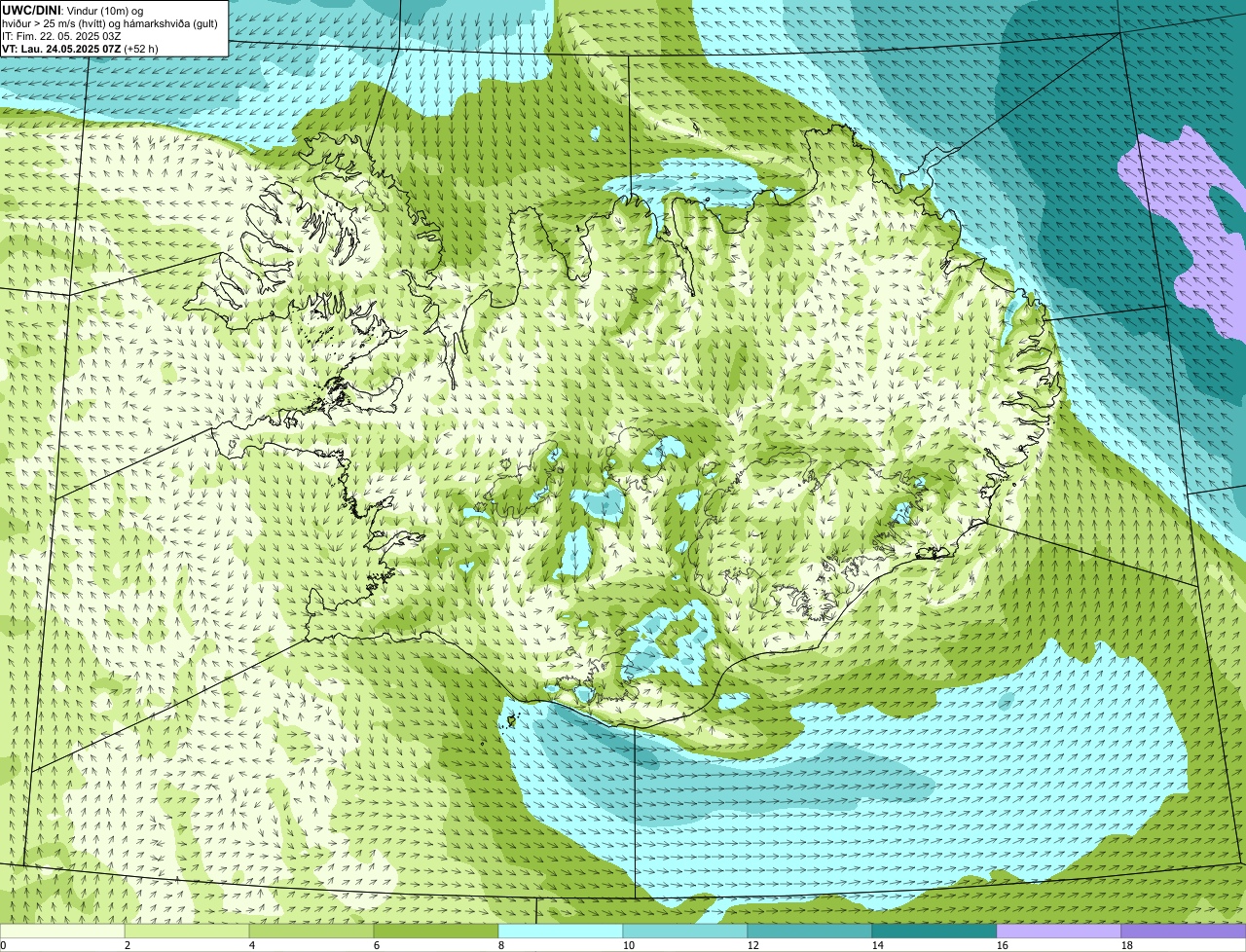Click the '0' label on the legend scale
The width and height of the screenshot is (1246, 952).
coord(3,945)
